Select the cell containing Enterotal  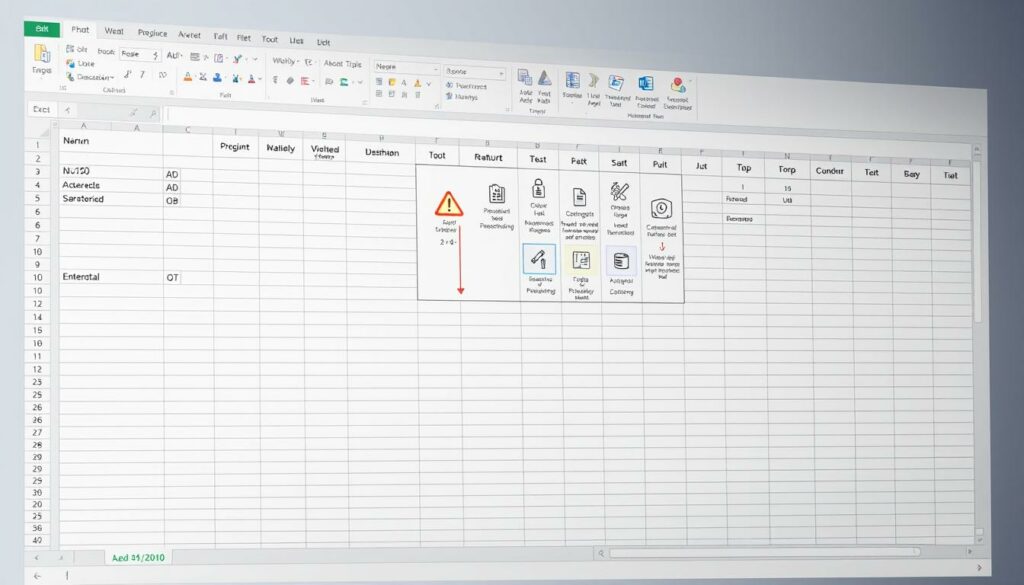(x=110, y=277)
